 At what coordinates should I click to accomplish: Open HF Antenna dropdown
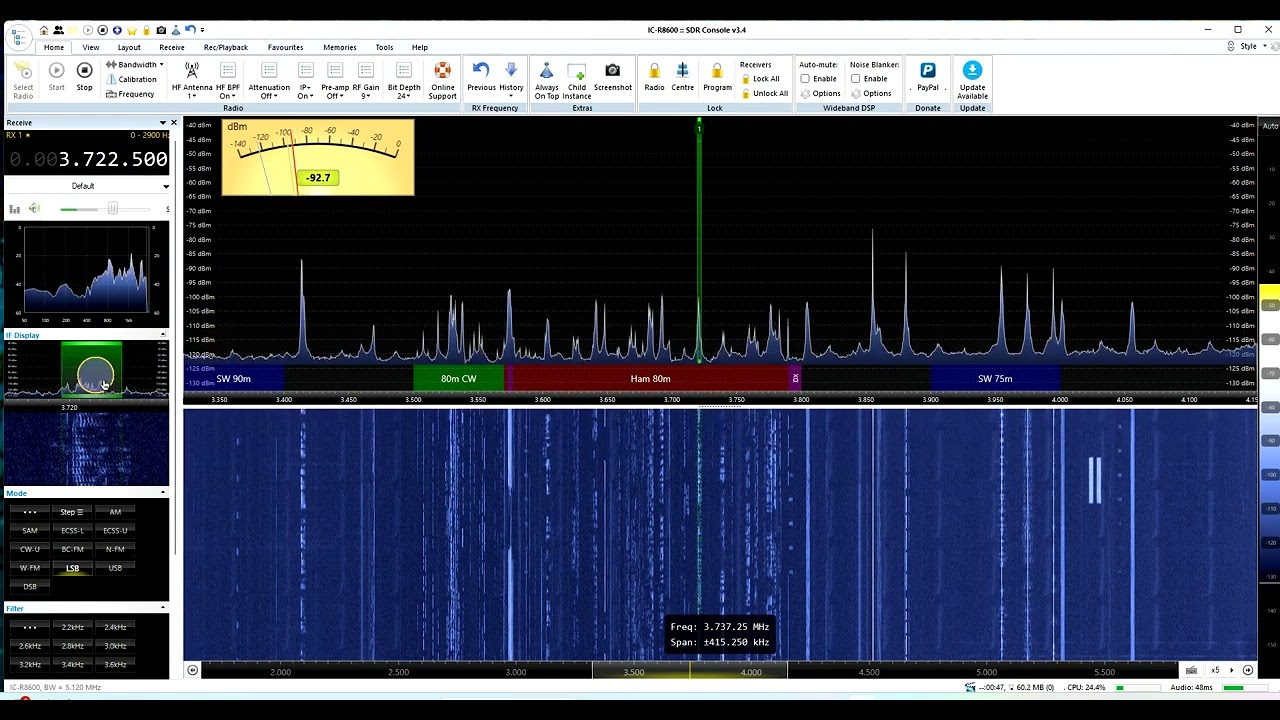click(x=192, y=80)
